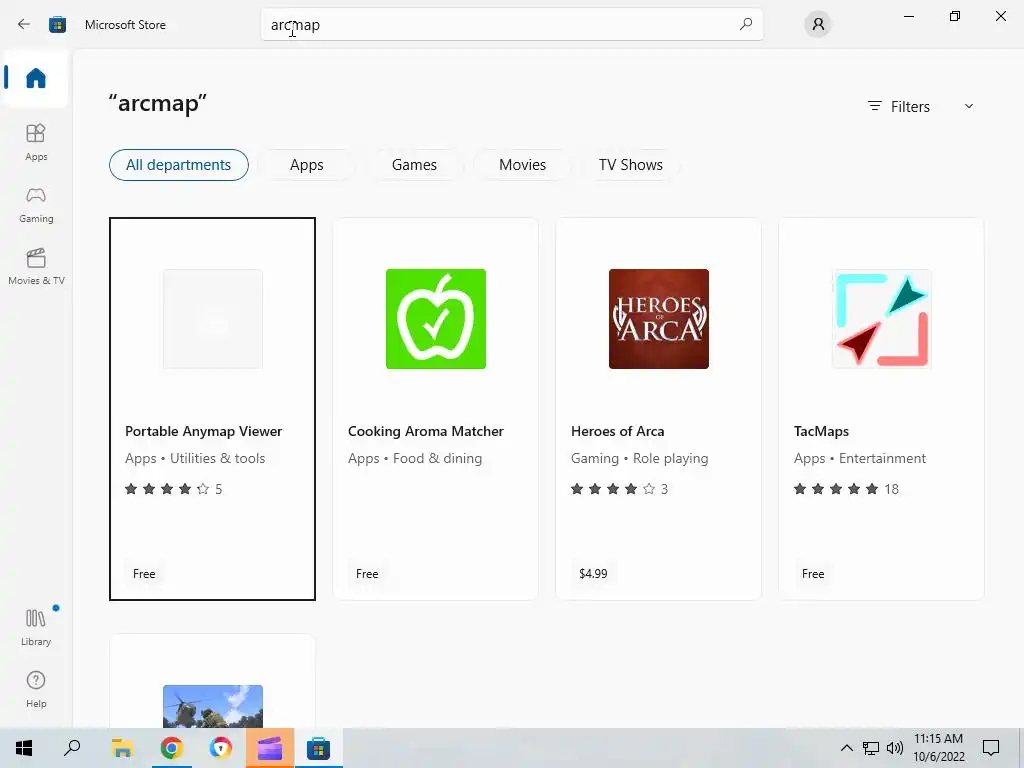The width and height of the screenshot is (1024, 768).
Task: Click the $4.99 price label
Action: (x=593, y=573)
